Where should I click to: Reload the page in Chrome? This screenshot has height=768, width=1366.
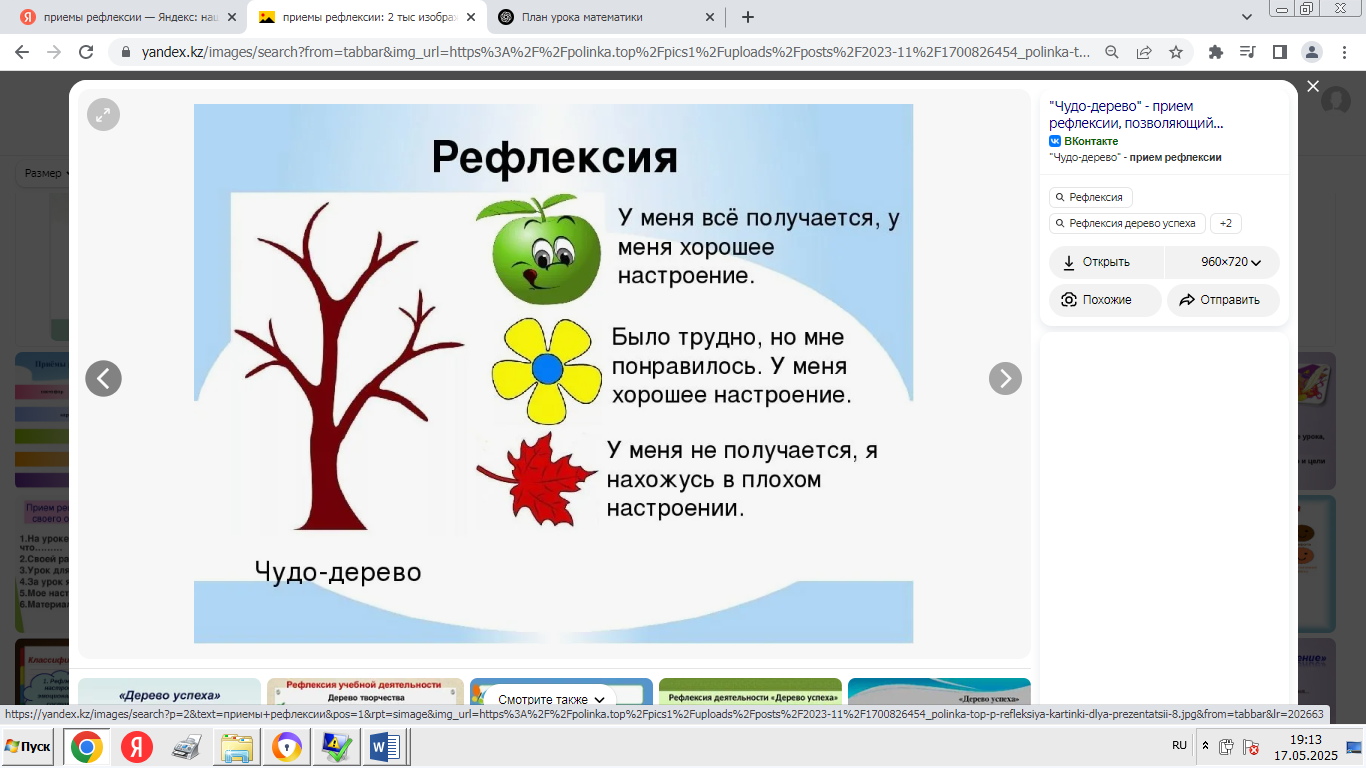point(86,52)
